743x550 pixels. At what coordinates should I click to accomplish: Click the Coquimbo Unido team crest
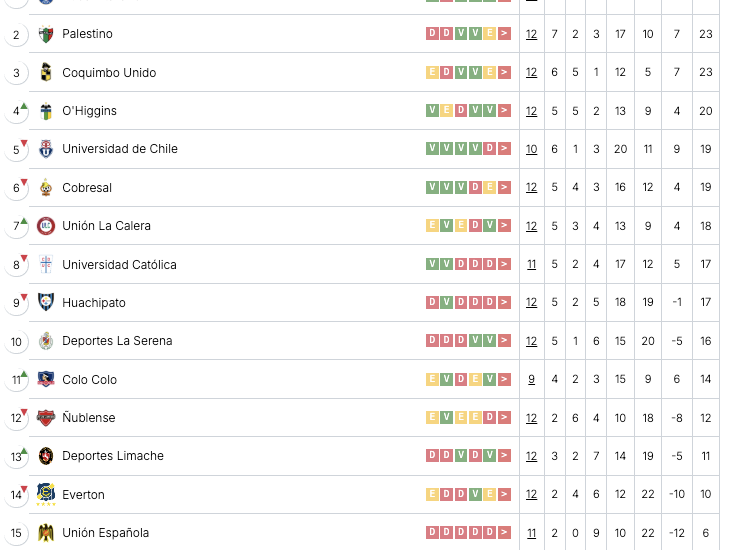pos(46,72)
